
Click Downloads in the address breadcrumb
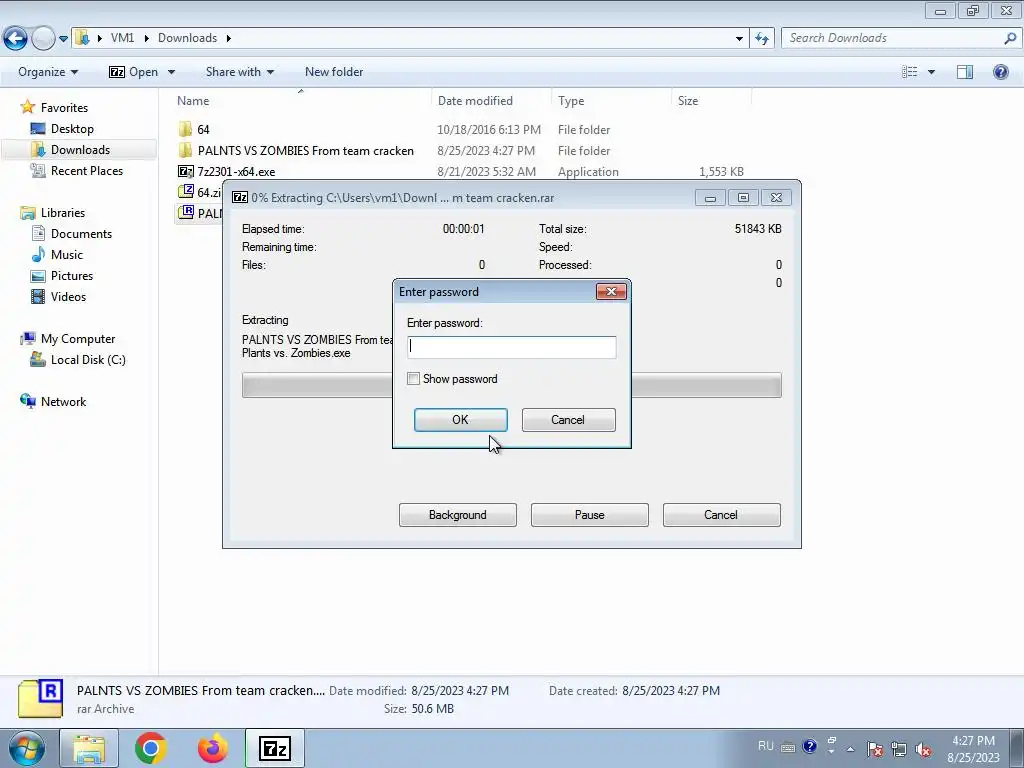tap(187, 38)
